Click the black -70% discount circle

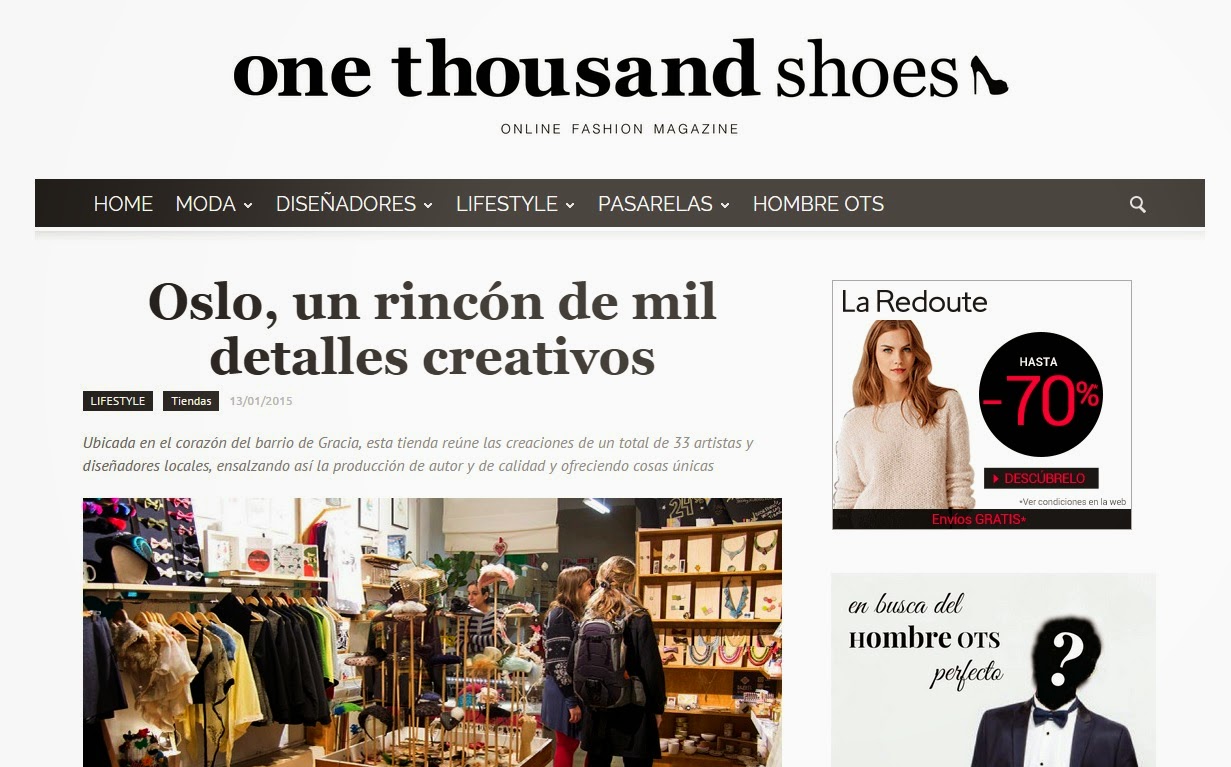[1040, 394]
